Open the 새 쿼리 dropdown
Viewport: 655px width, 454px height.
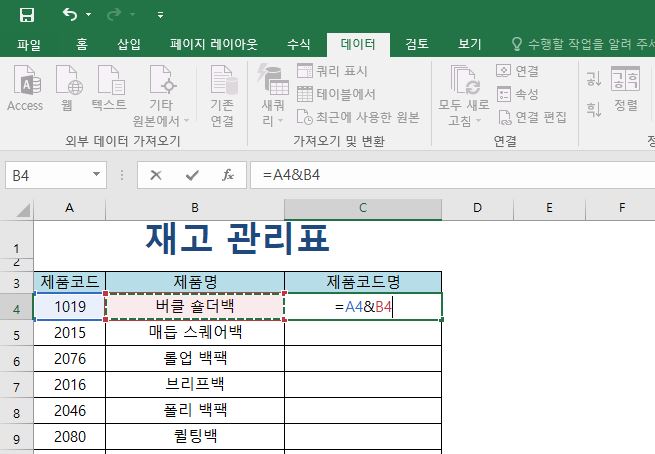[273, 96]
